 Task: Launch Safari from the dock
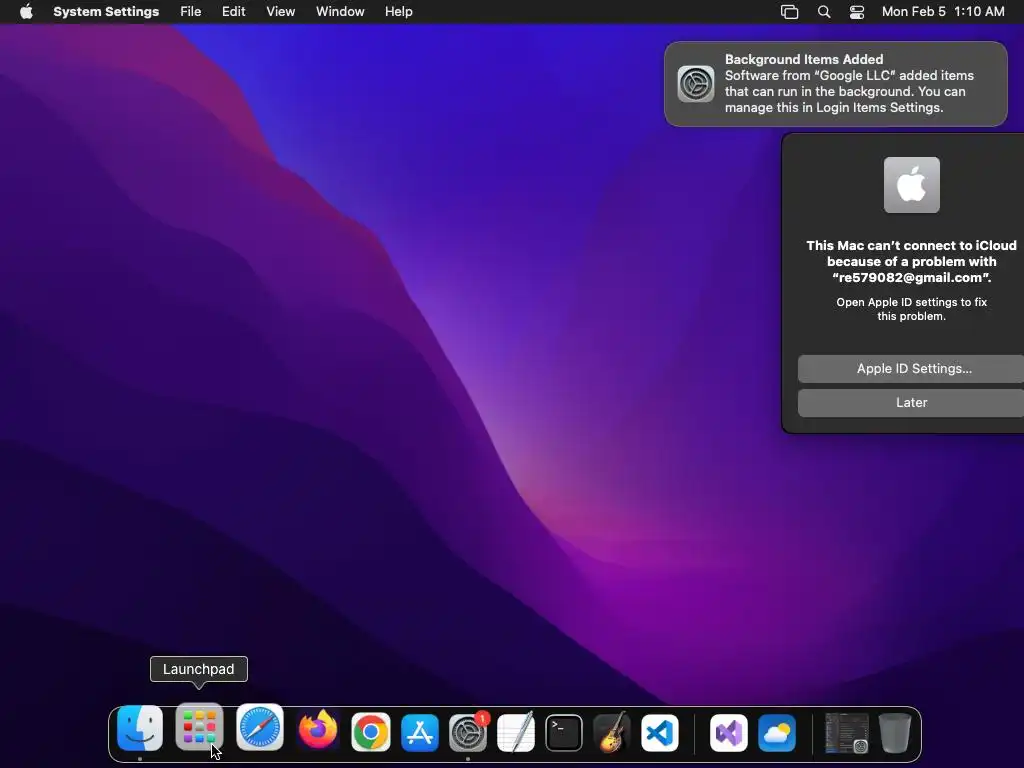tap(259, 728)
